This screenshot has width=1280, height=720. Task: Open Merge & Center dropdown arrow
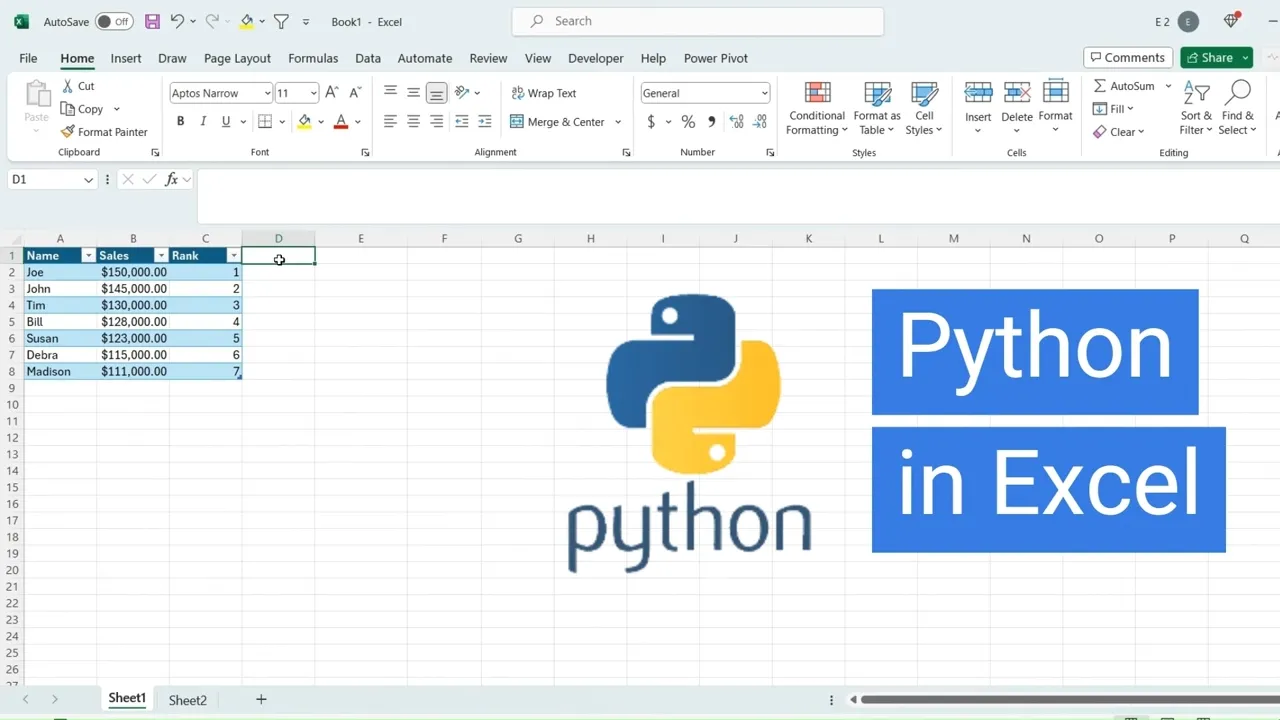[x=618, y=122]
